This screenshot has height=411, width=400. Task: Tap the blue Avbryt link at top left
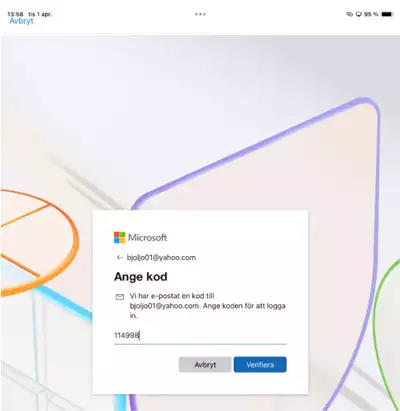pos(21,21)
